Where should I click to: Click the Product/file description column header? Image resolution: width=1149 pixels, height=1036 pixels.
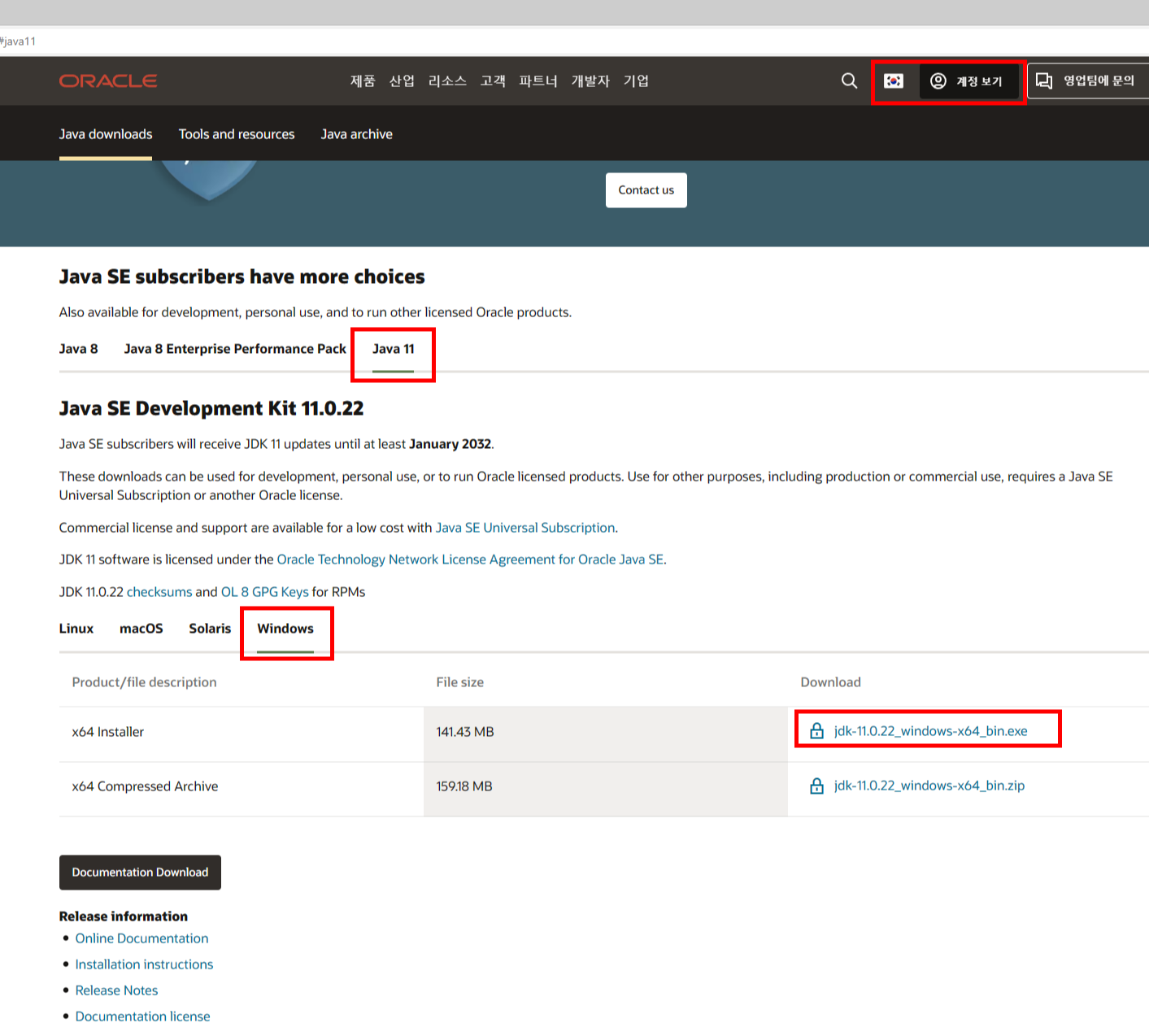pyautogui.click(x=144, y=682)
